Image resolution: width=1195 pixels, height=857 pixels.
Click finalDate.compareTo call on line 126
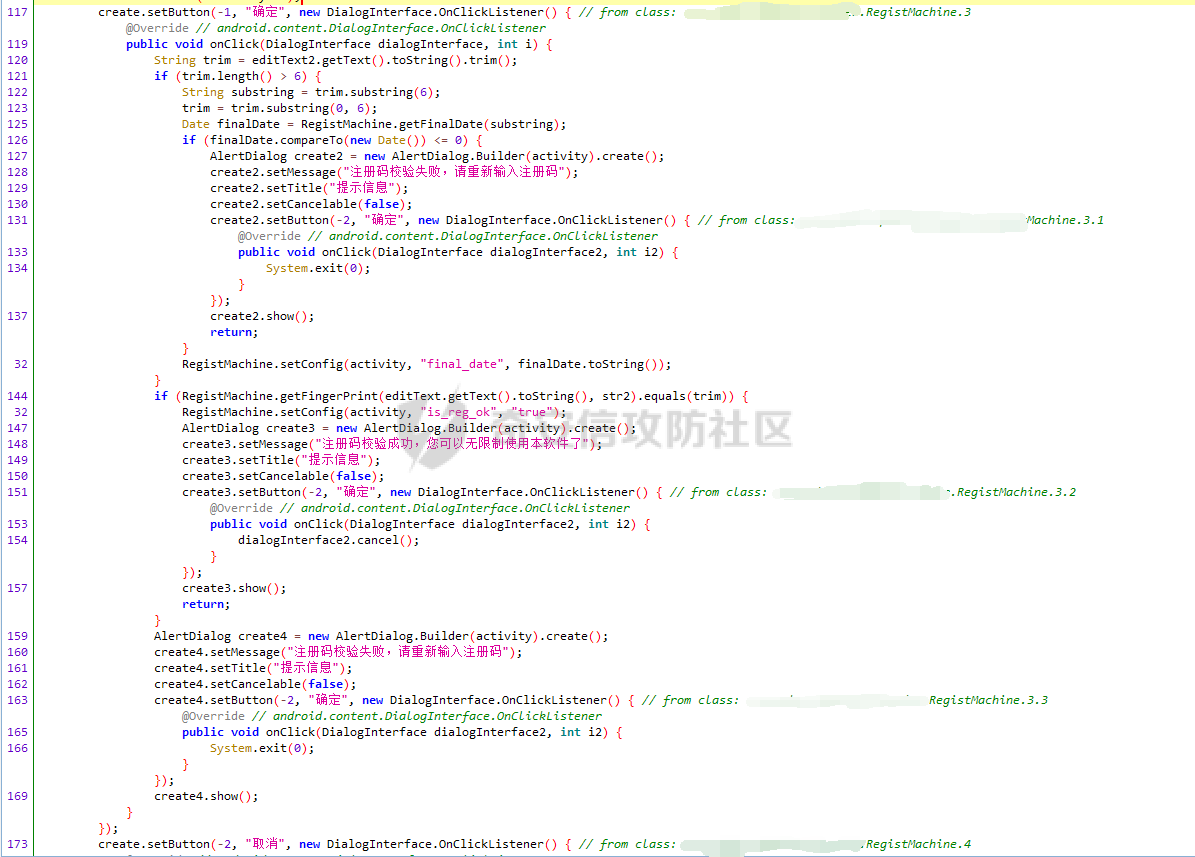[270, 140]
